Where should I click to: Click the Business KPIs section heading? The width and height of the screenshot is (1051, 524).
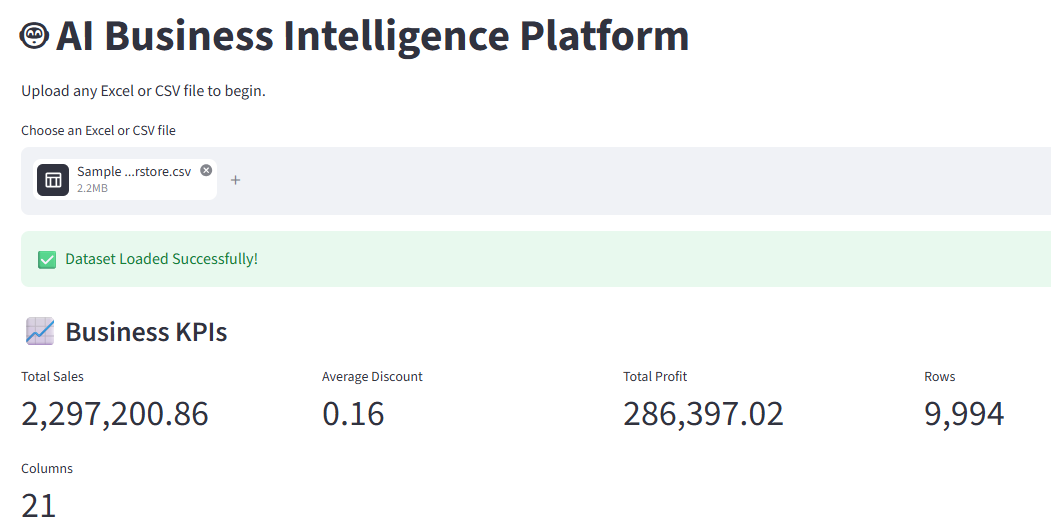[x=146, y=332]
